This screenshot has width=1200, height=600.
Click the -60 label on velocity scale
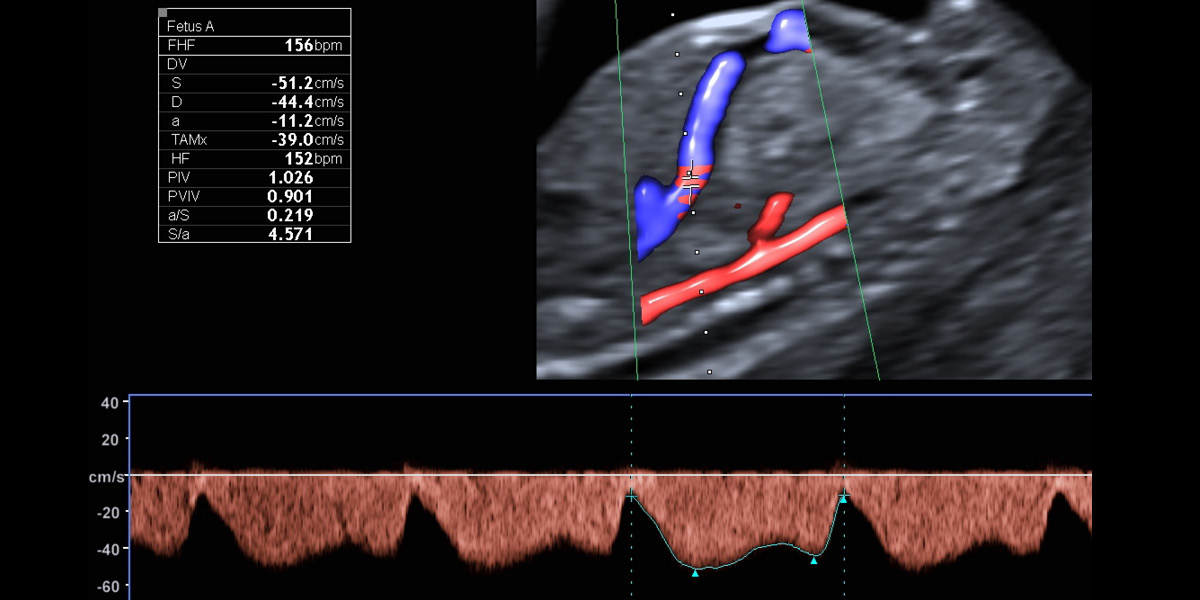pos(108,586)
